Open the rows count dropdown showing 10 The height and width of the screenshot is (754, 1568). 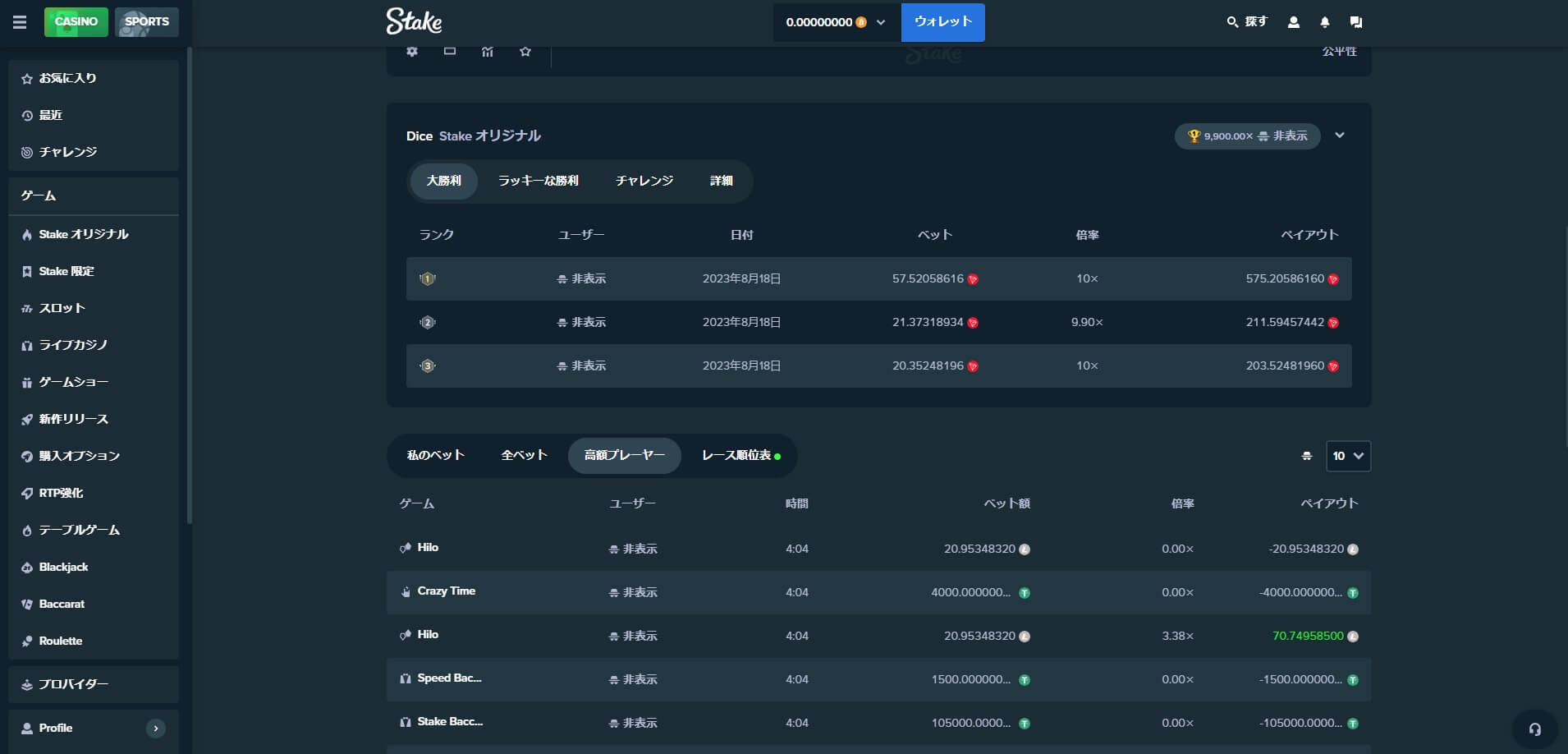pyautogui.click(x=1348, y=456)
